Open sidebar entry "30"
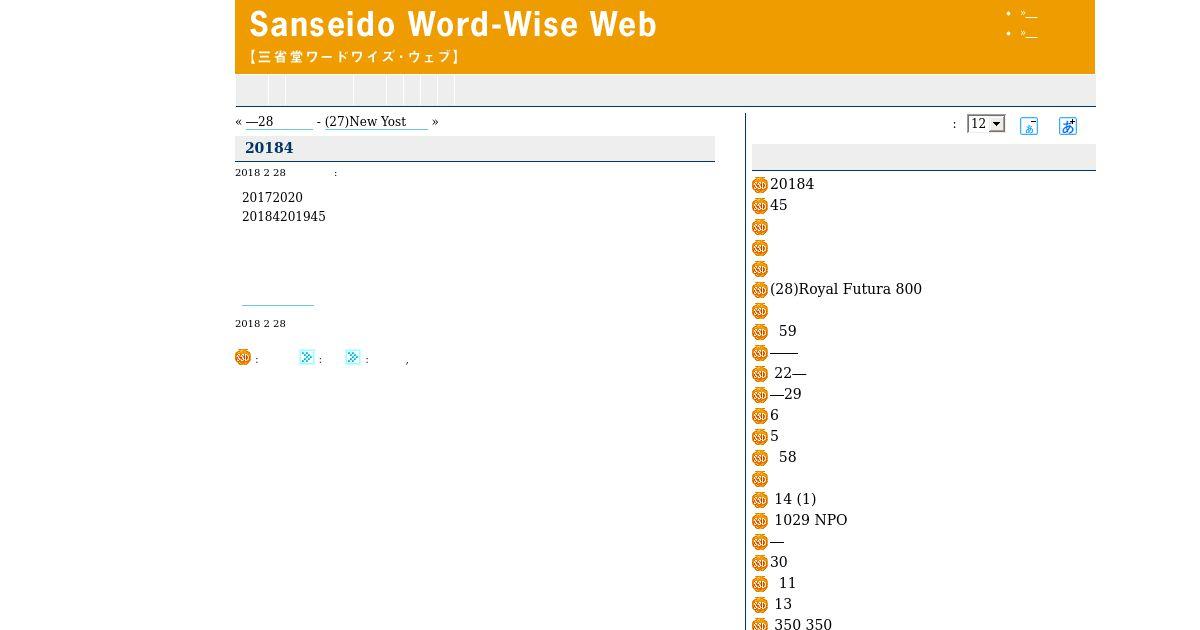The height and width of the screenshot is (630, 1200). pyautogui.click(x=779, y=562)
